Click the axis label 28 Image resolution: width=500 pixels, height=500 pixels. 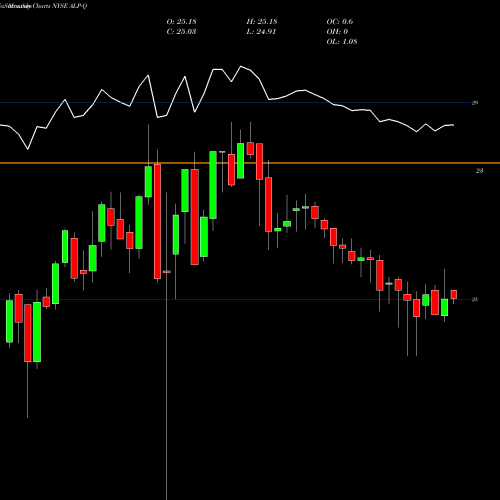[479, 171]
